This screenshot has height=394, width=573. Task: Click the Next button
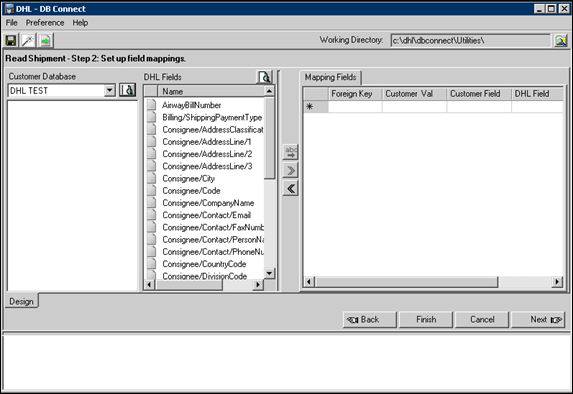(538, 319)
